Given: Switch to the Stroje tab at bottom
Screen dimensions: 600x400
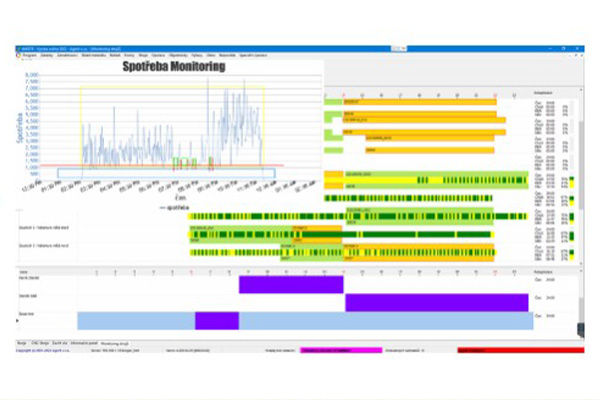Looking at the screenshot, I should 22,342.
